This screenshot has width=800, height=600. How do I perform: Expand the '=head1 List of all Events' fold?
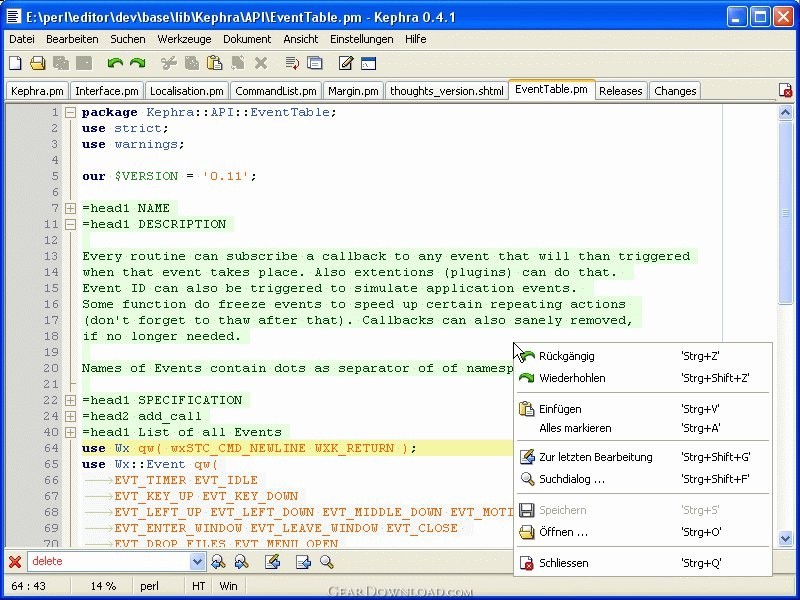pyautogui.click(x=70, y=432)
